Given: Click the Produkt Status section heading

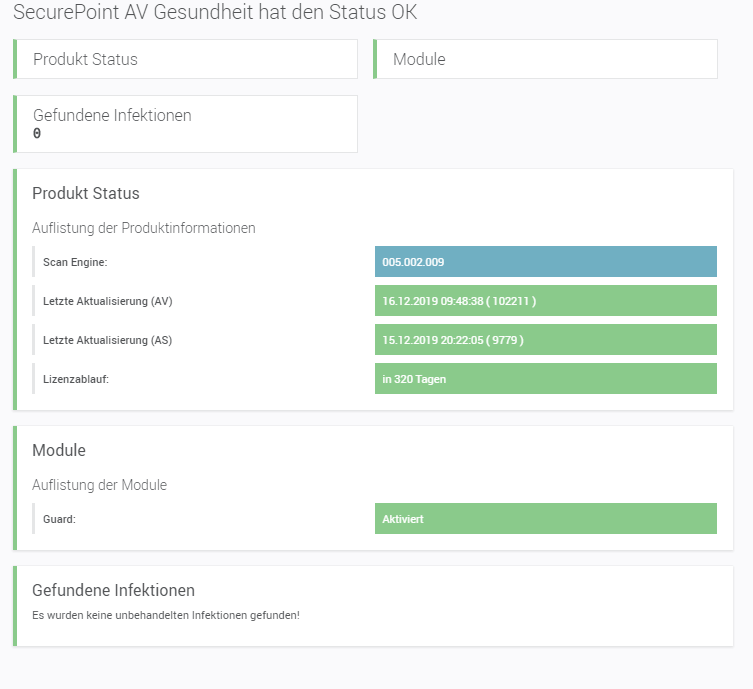Looking at the screenshot, I should click(x=86, y=193).
